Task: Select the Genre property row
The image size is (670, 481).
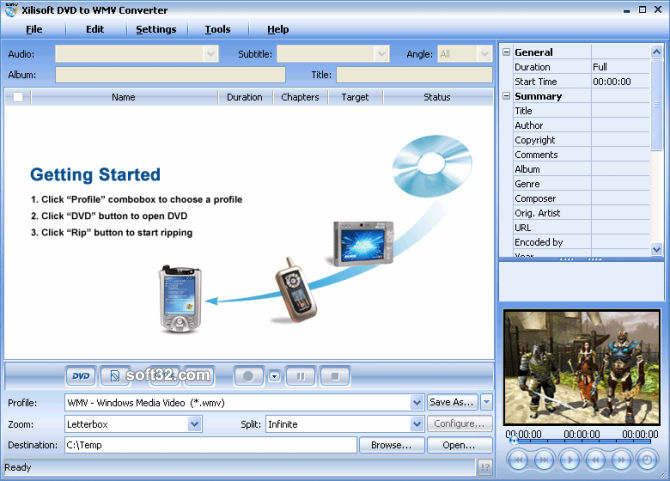Action: tap(581, 184)
